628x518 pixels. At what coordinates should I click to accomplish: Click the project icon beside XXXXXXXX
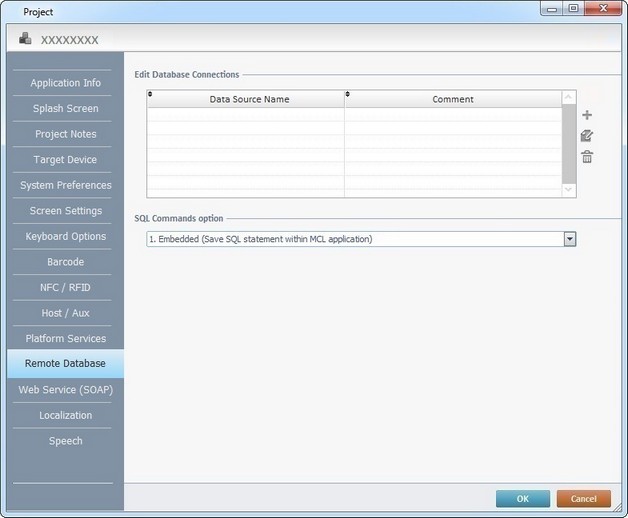point(25,38)
